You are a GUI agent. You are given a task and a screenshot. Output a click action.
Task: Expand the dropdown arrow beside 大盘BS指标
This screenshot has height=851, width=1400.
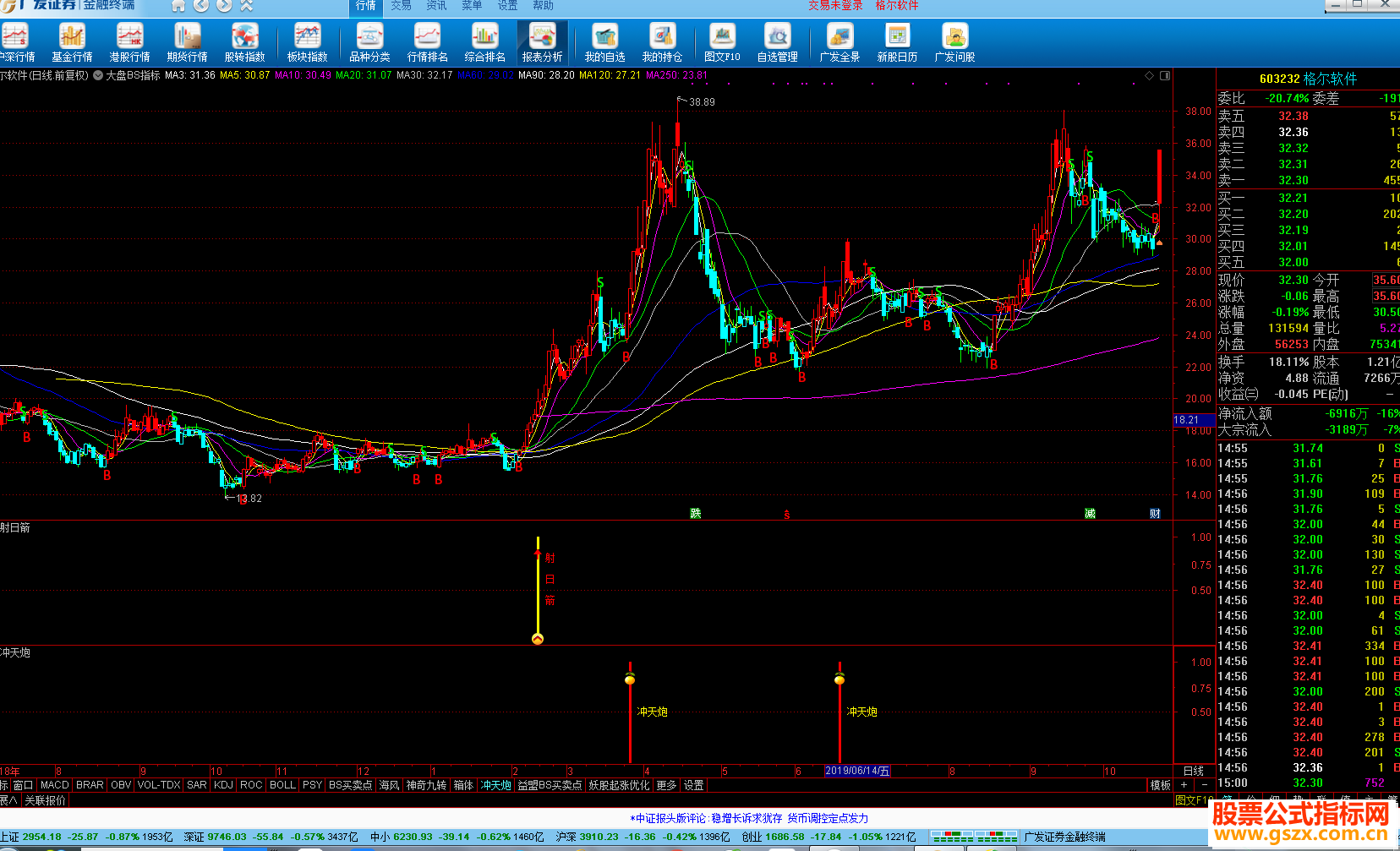tap(98, 75)
